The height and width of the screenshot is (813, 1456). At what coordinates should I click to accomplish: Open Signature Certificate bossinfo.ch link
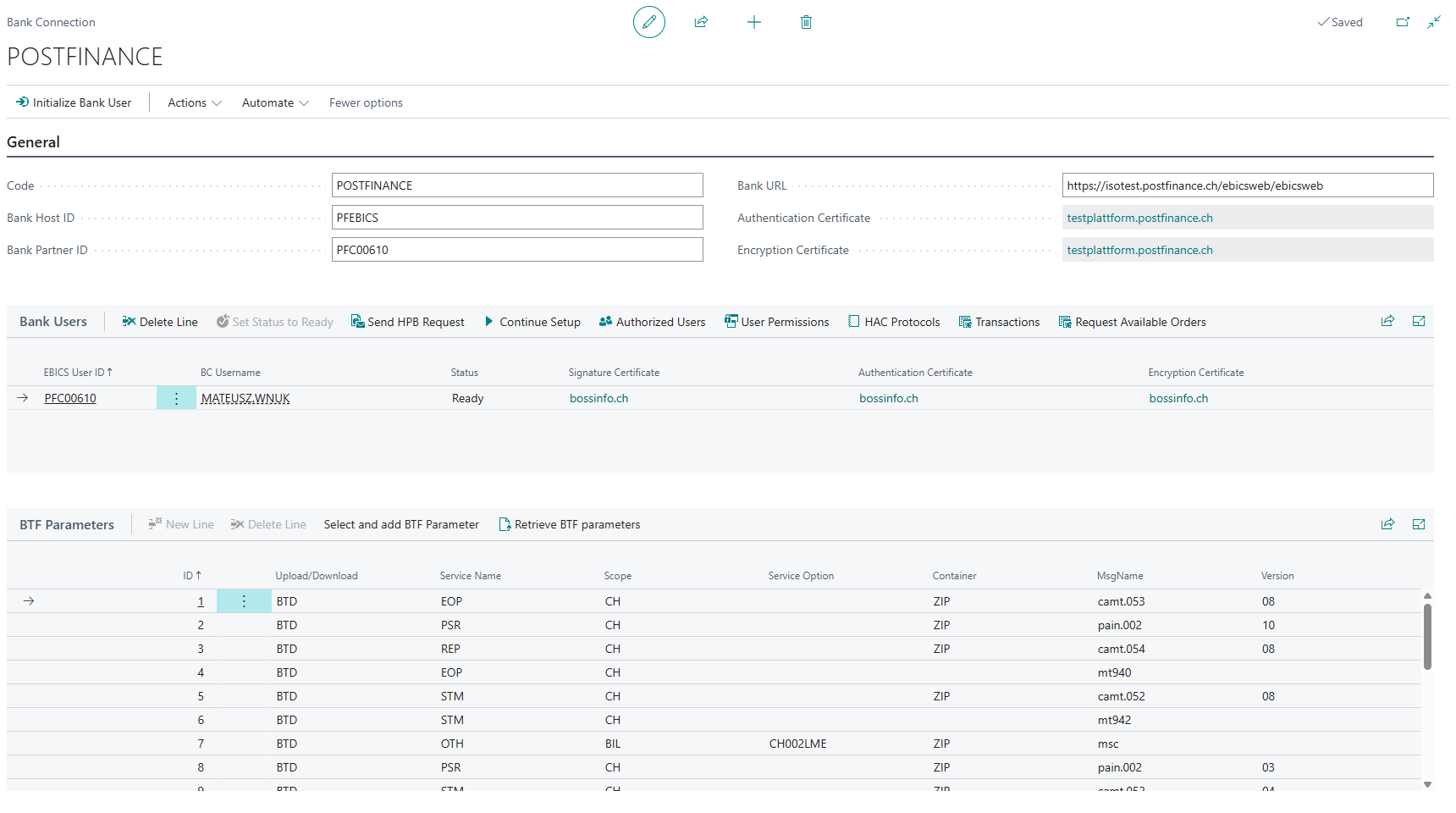(598, 398)
